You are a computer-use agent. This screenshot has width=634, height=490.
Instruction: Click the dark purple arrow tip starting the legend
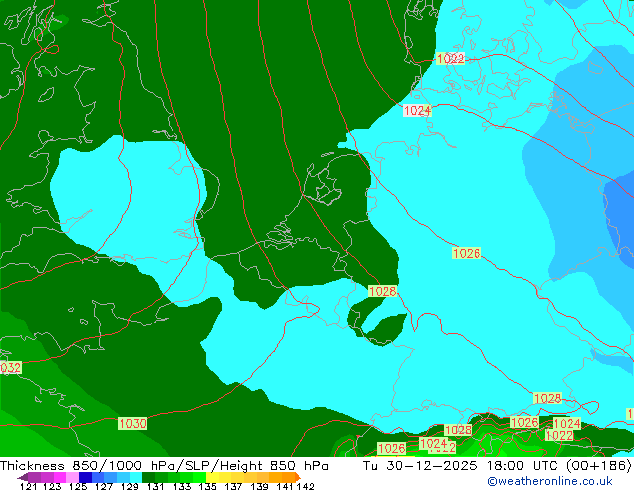23,477
